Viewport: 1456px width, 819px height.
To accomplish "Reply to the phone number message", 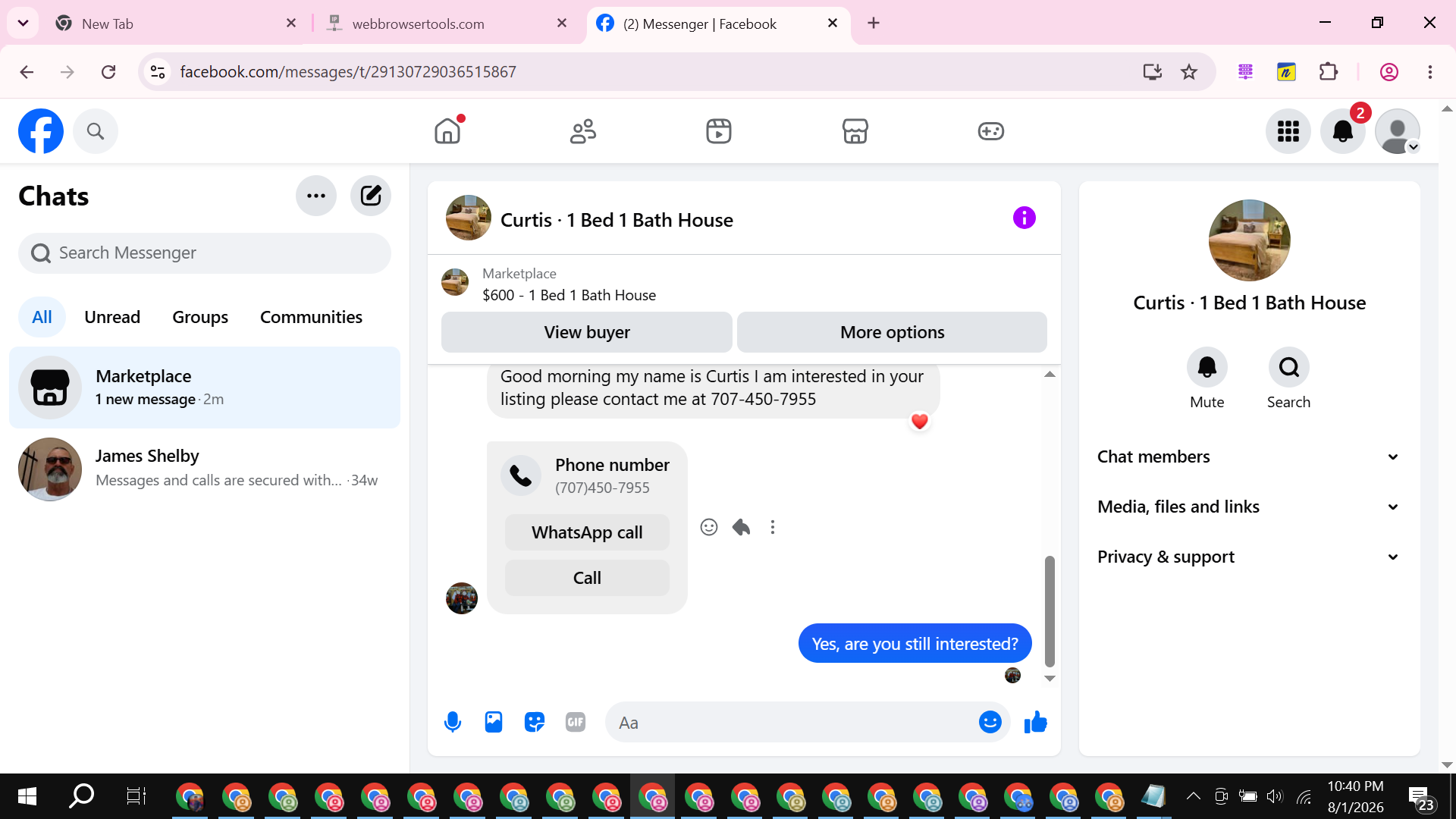I will (x=741, y=527).
